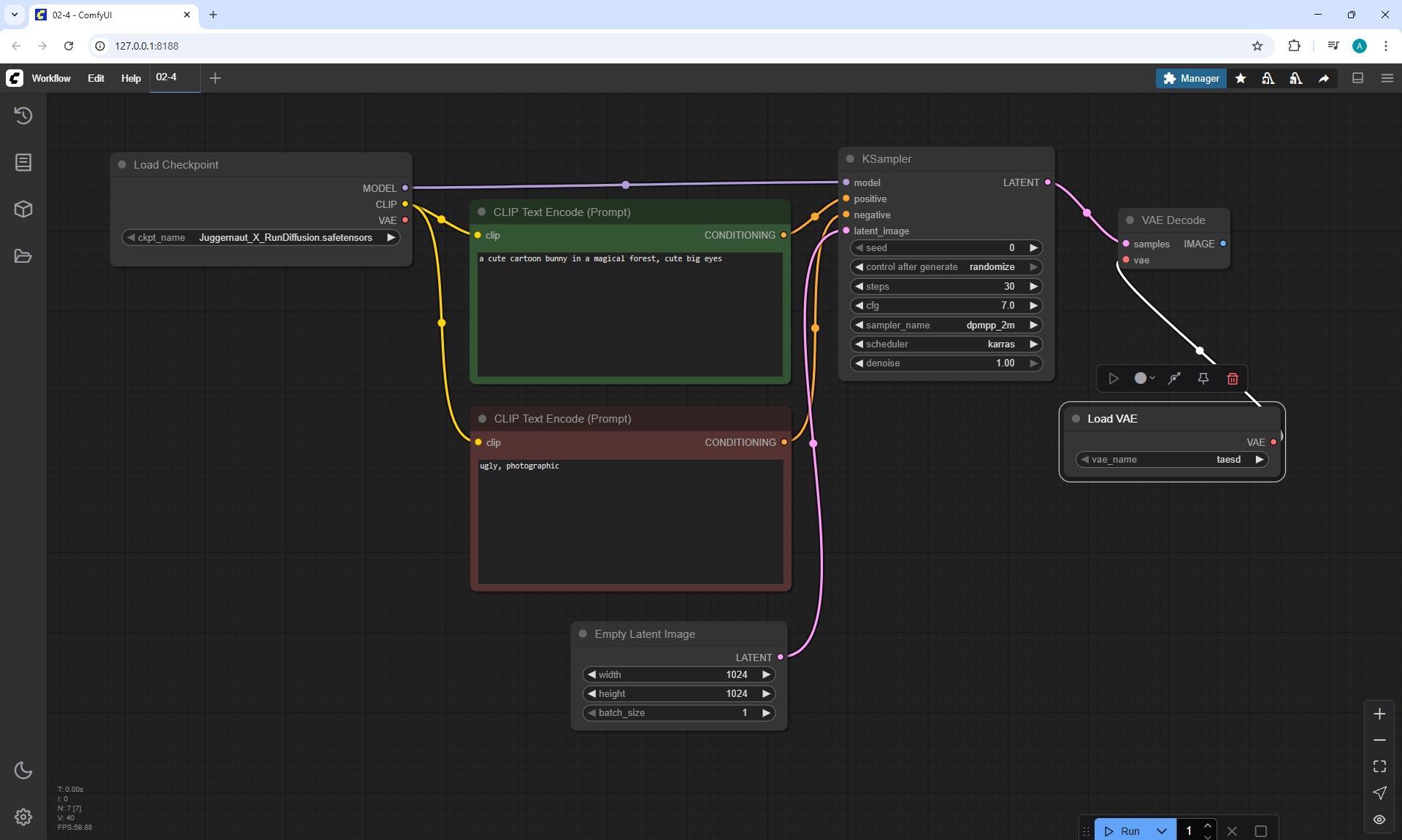
Task: Click the denoise value slider
Action: pos(946,363)
